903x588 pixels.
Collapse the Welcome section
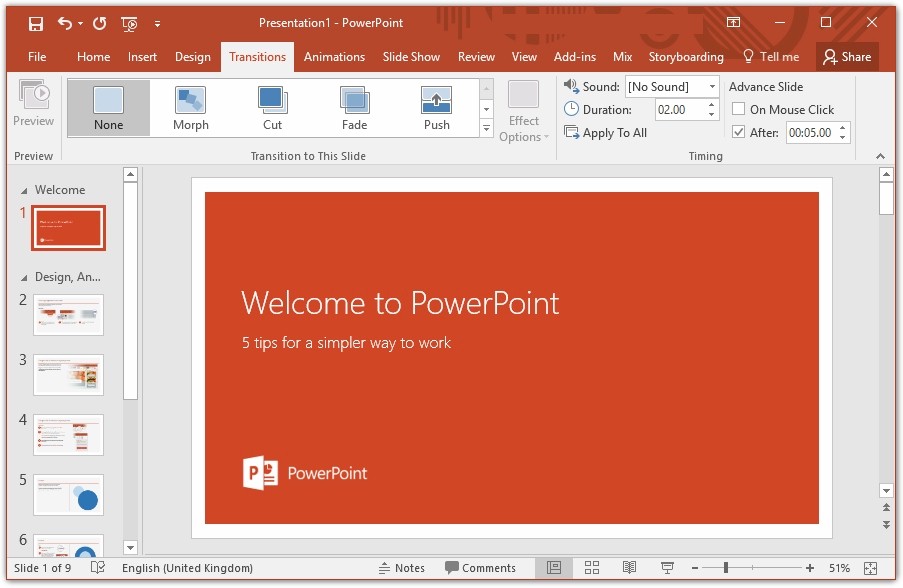(x=24, y=191)
